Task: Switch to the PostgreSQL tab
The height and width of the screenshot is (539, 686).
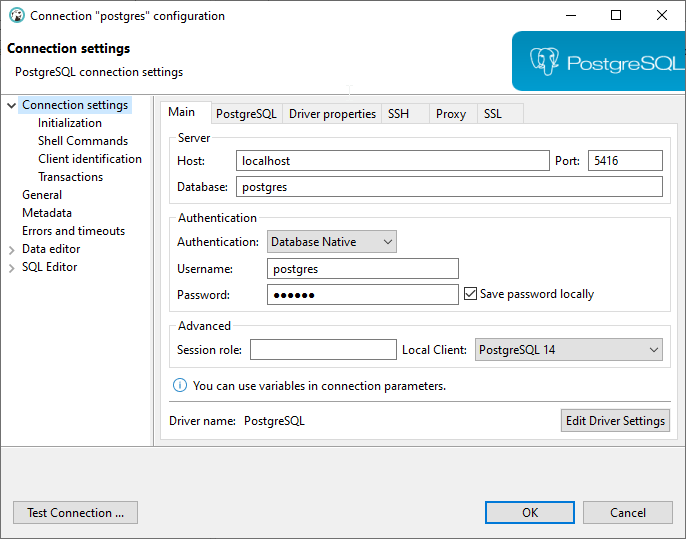Action: click(x=246, y=114)
